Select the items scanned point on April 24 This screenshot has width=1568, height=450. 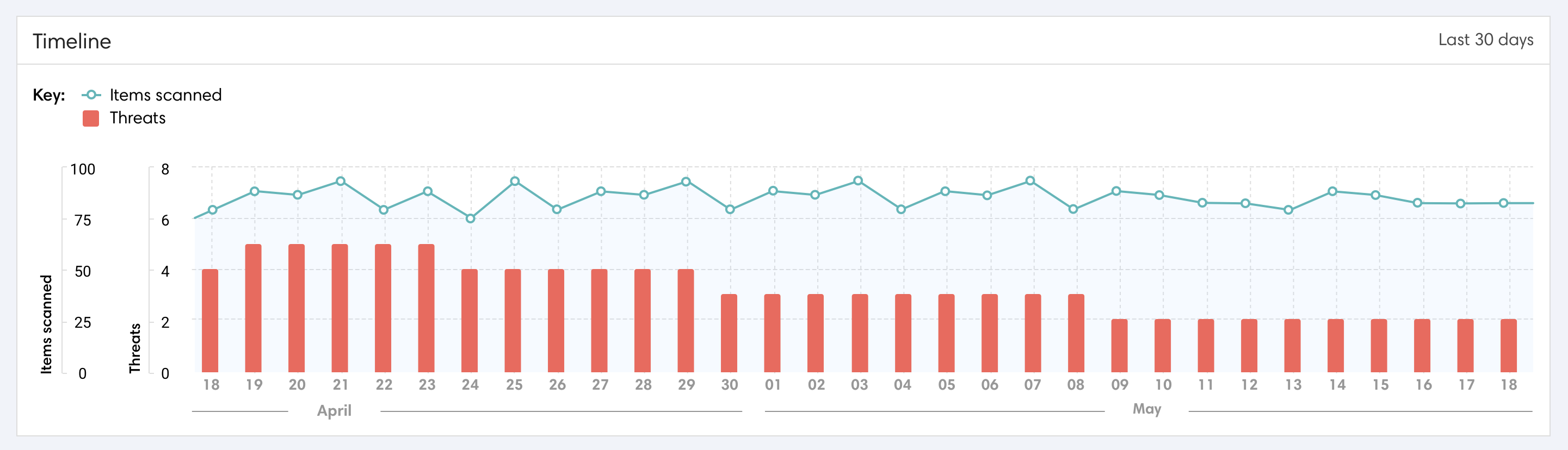point(470,218)
